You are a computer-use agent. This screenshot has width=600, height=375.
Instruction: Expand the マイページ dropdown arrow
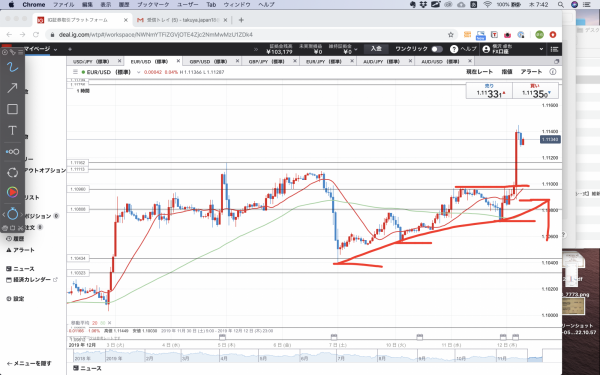tap(55, 49)
